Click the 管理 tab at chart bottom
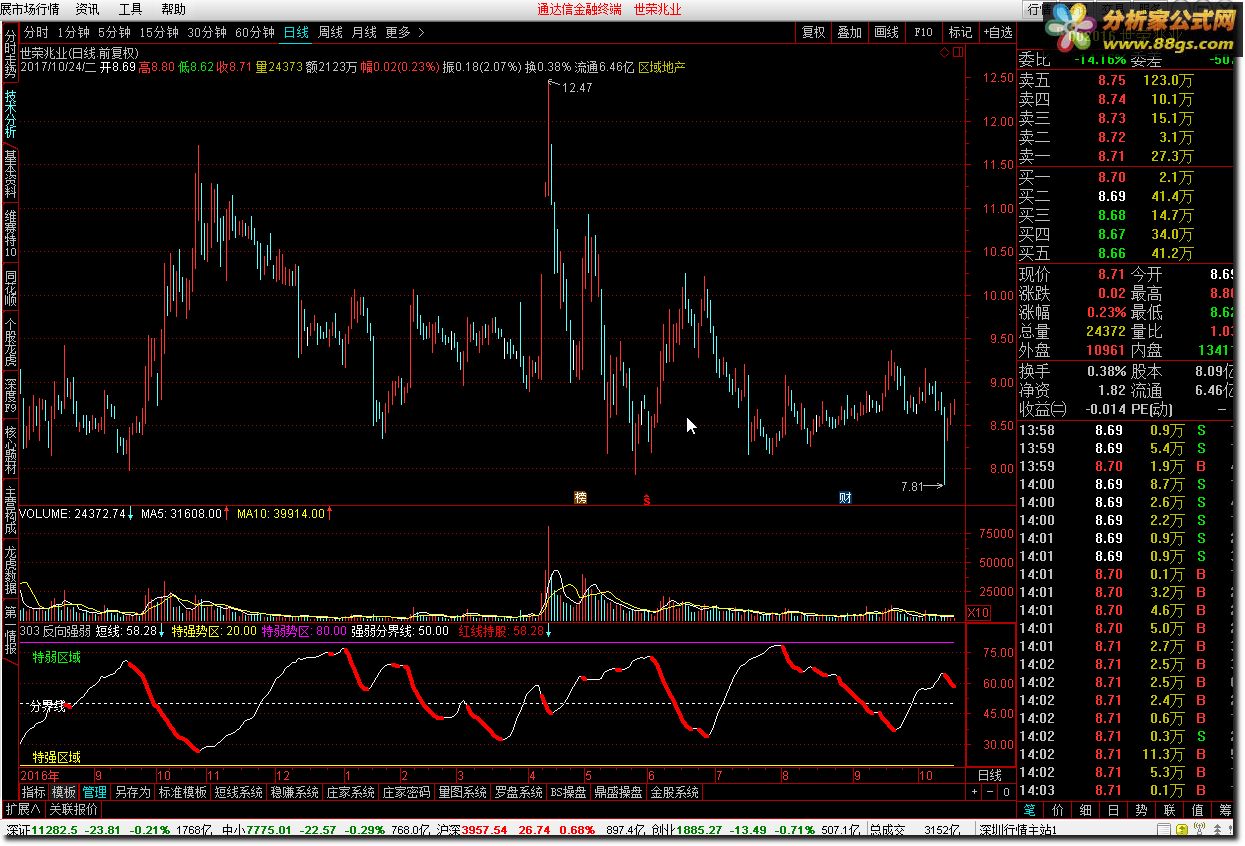Screen dimensions: 1245x846 pyautogui.click(x=95, y=792)
